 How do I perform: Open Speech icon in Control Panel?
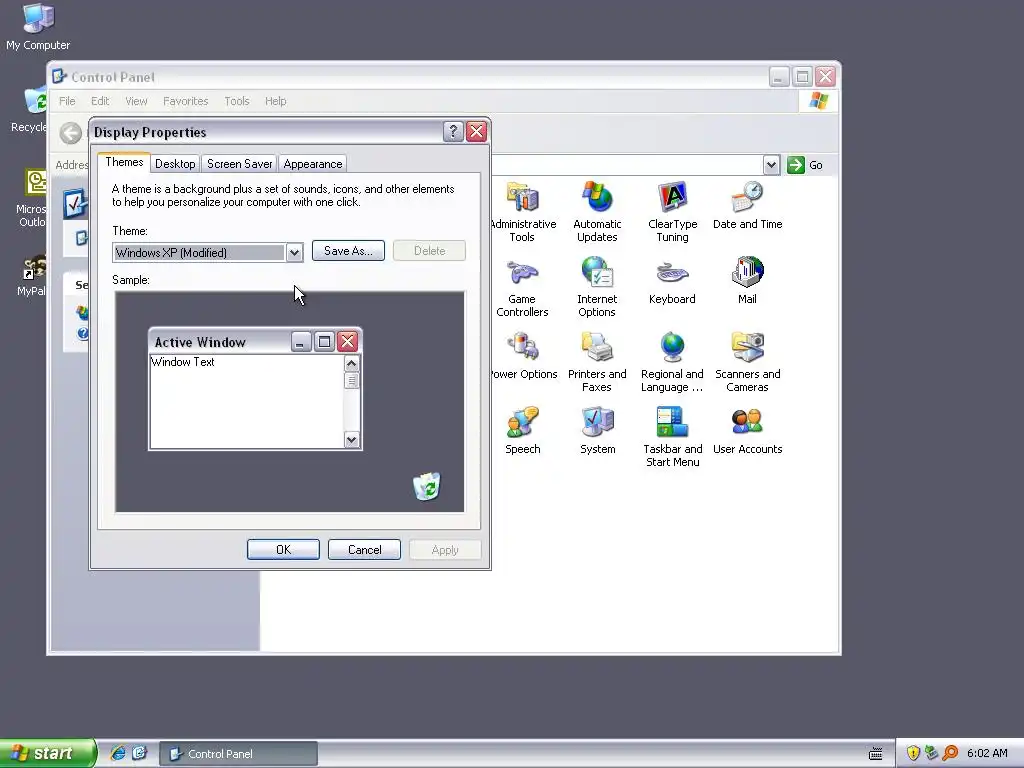[x=522, y=430]
